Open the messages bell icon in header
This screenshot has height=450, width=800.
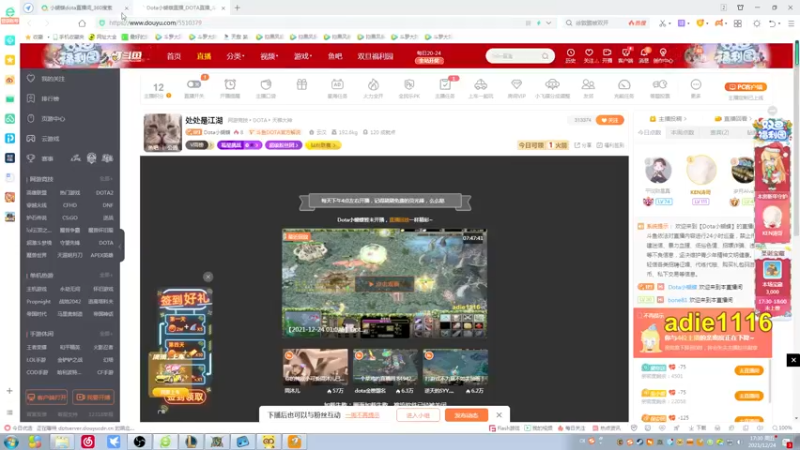click(644, 53)
